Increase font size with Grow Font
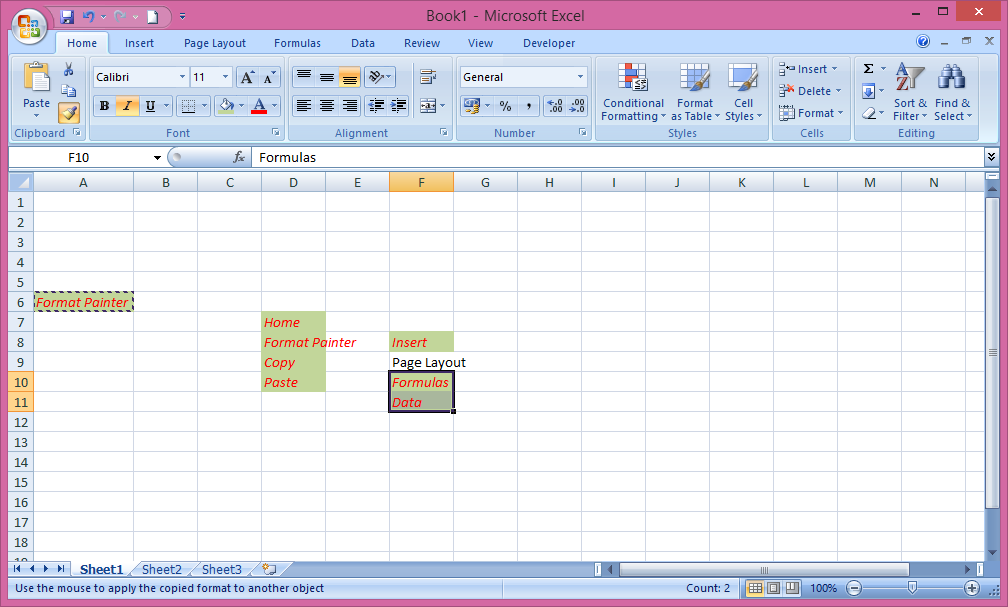Screen dimensions: 1008x607 [x=247, y=78]
